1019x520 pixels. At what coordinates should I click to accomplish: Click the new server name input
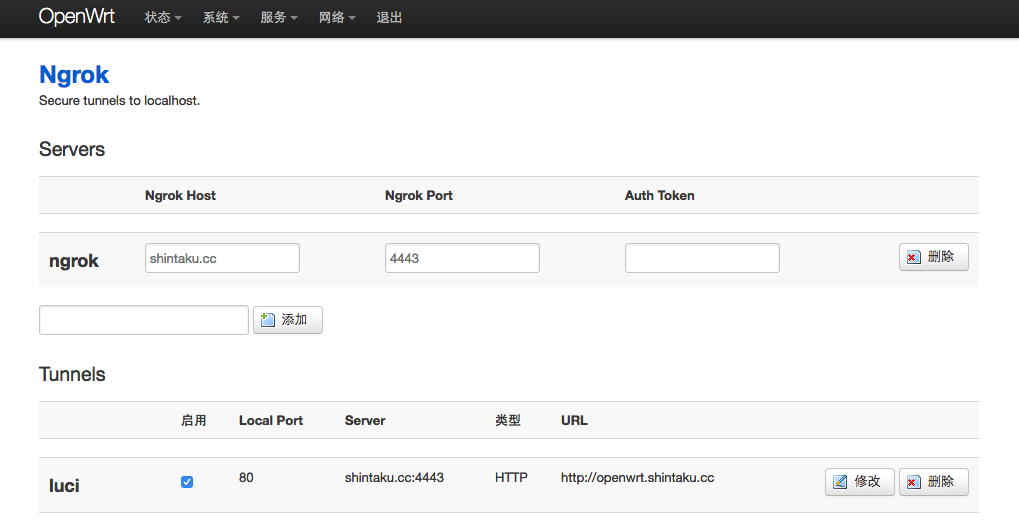click(x=144, y=320)
